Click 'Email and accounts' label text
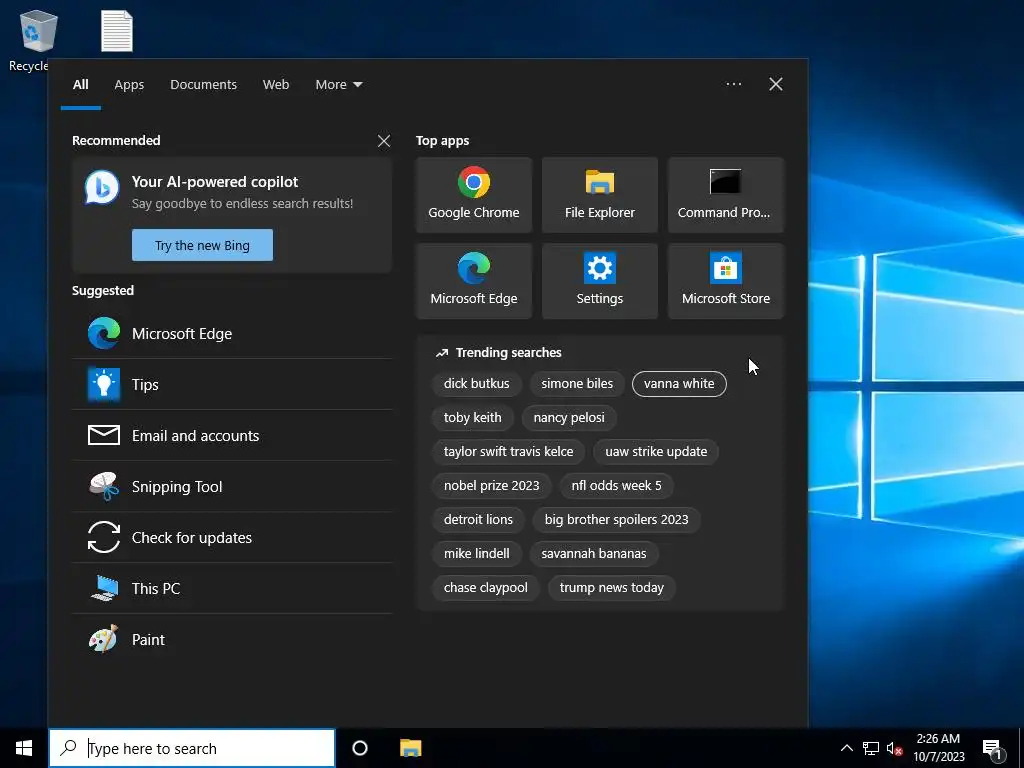 point(195,436)
